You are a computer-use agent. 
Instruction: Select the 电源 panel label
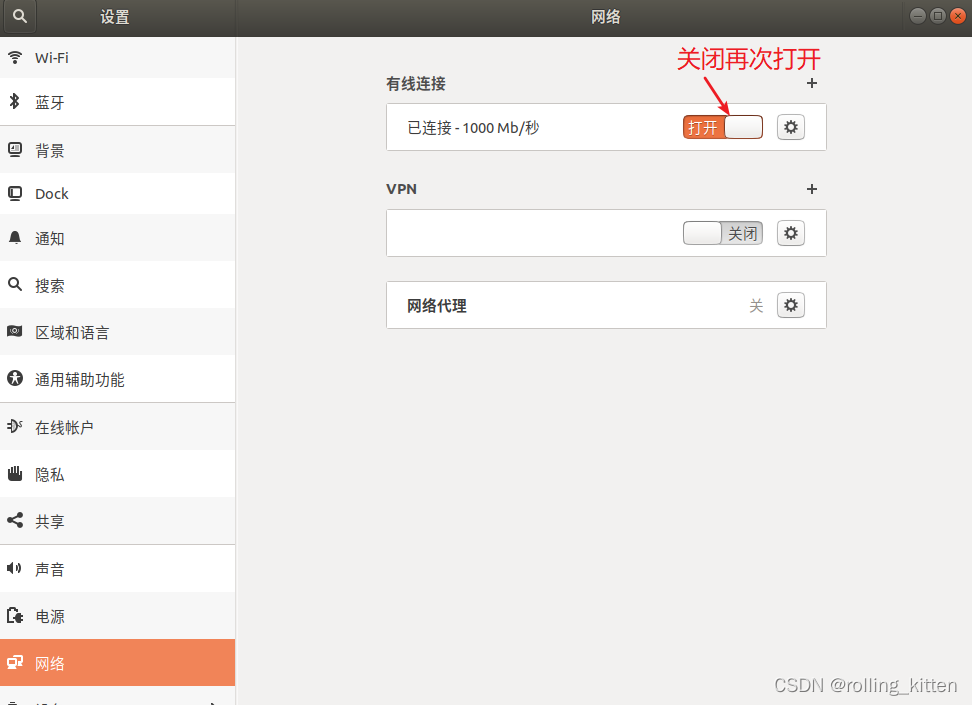click(x=50, y=616)
